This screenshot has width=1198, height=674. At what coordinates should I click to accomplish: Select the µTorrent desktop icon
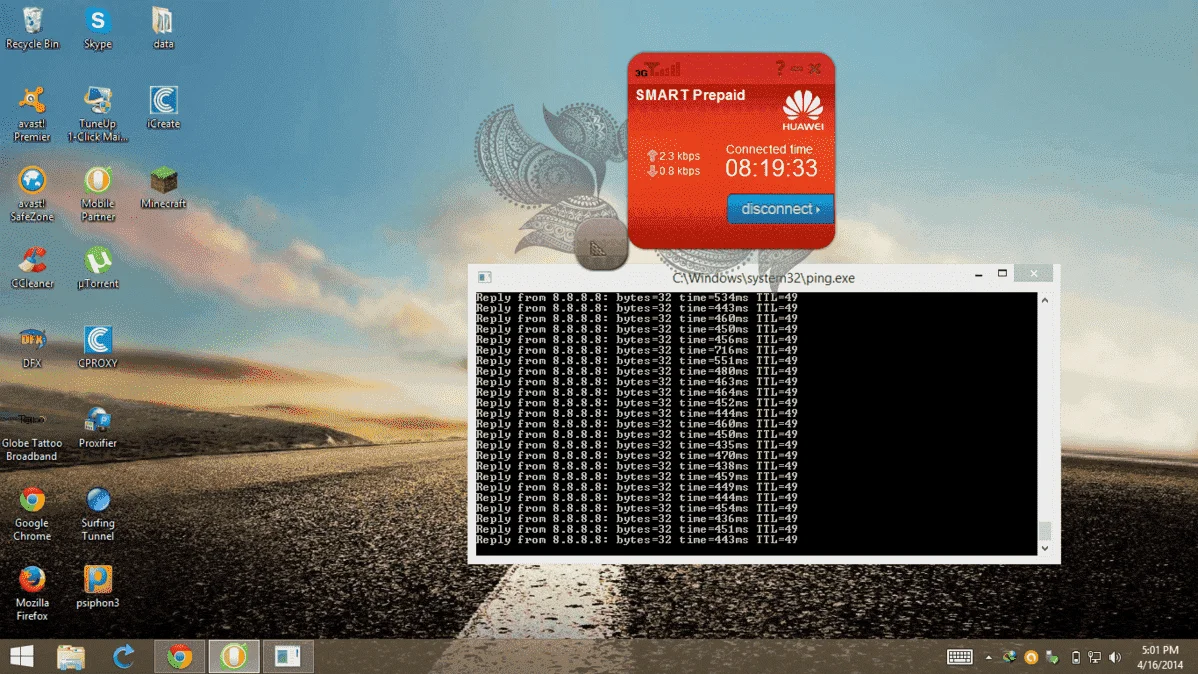click(98, 267)
